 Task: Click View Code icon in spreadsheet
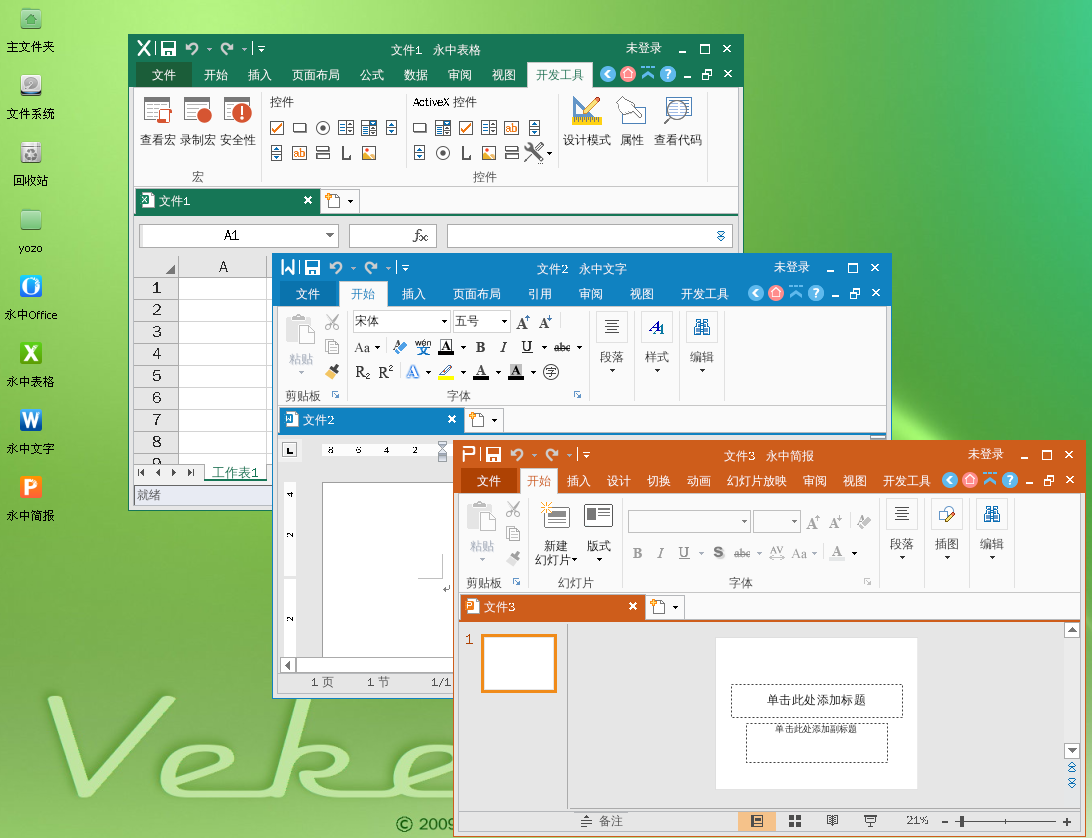(x=678, y=121)
